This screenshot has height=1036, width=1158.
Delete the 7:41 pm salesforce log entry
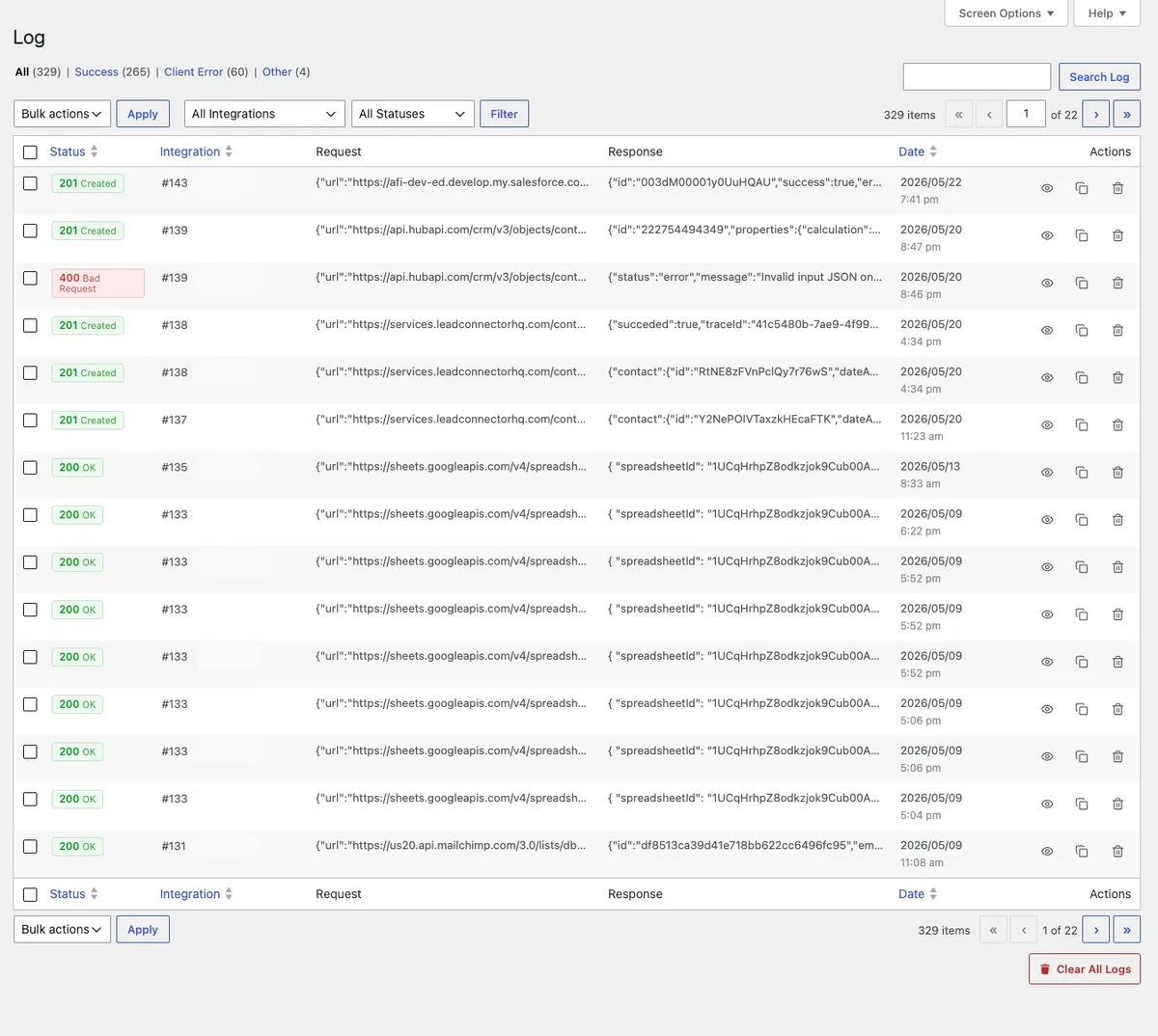coord(1117,188)
